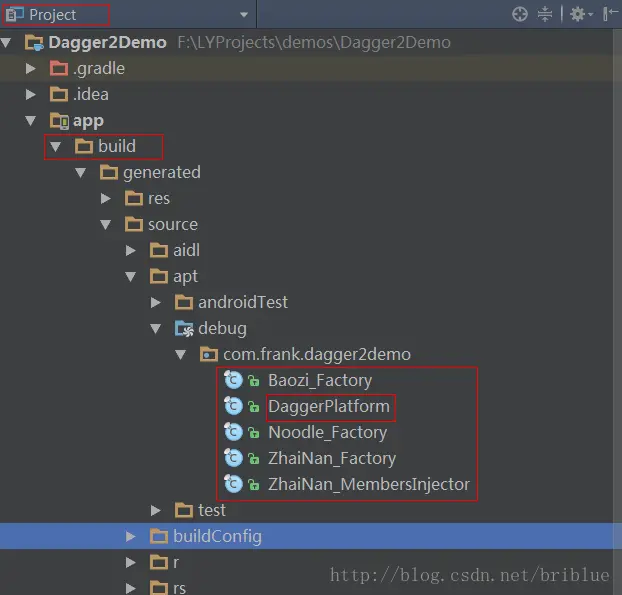Collapse the source folder arrow

(x=106, y=225)
